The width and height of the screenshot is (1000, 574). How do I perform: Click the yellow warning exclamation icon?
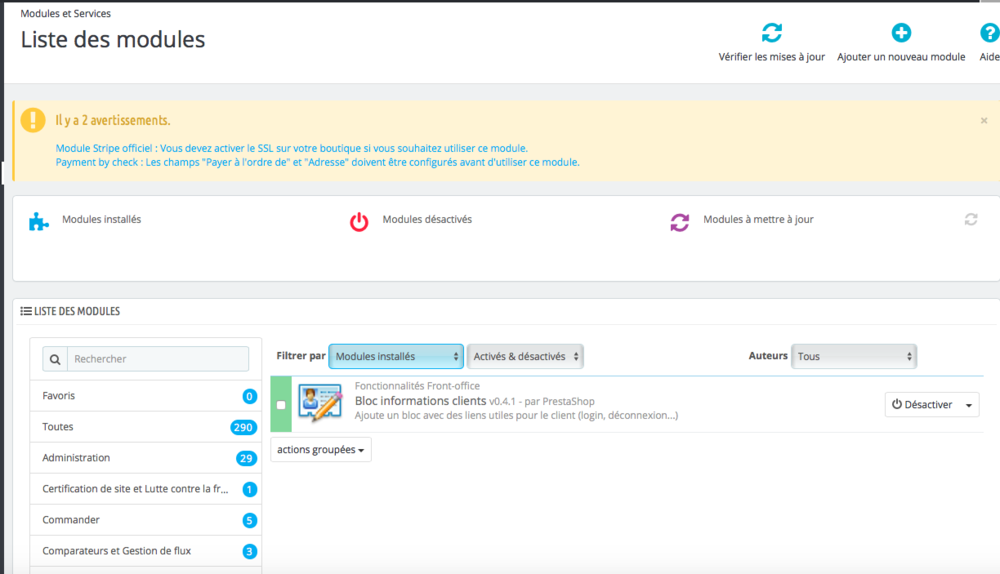click(x=33, y=120)
